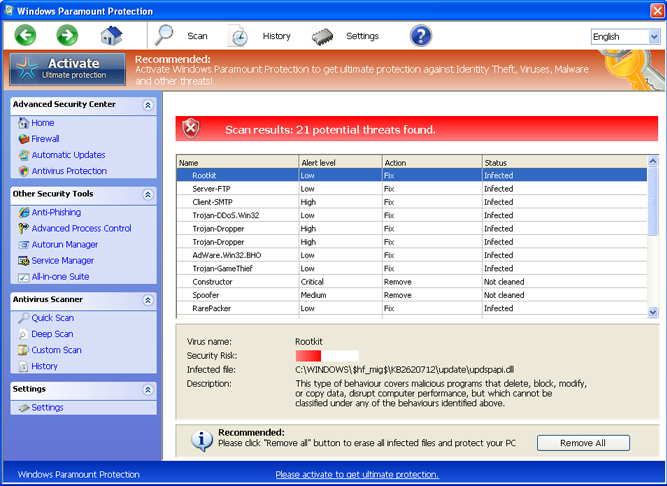Click the info icon beside Recommended note
This screenshot has height=486, width=667.
tap(202, 441)
